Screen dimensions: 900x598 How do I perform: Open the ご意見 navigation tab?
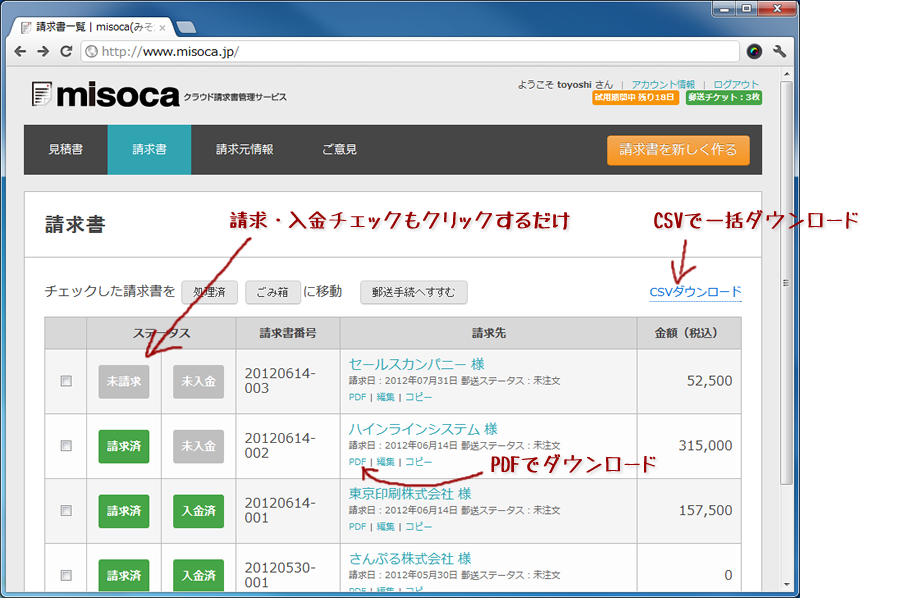pos(339,150)
